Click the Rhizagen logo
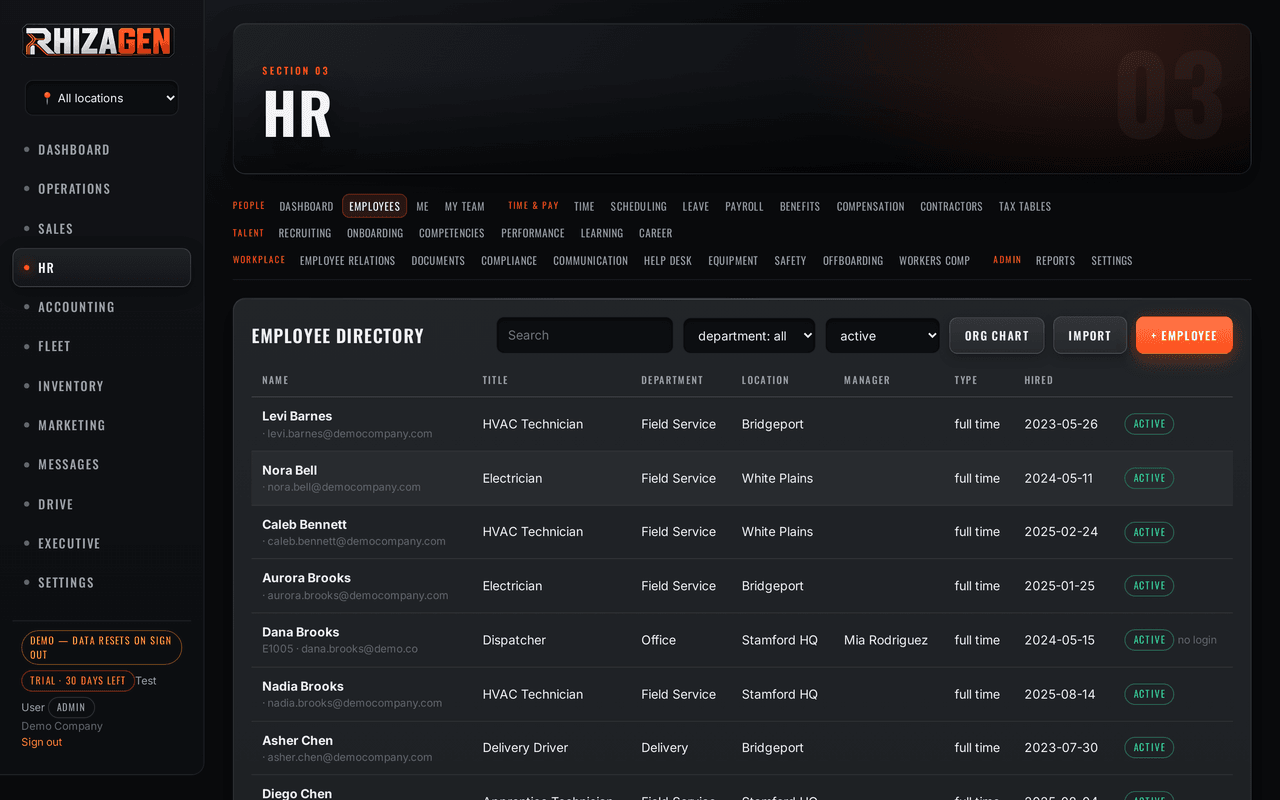The image size is (1280, 800). click(99, 41)
